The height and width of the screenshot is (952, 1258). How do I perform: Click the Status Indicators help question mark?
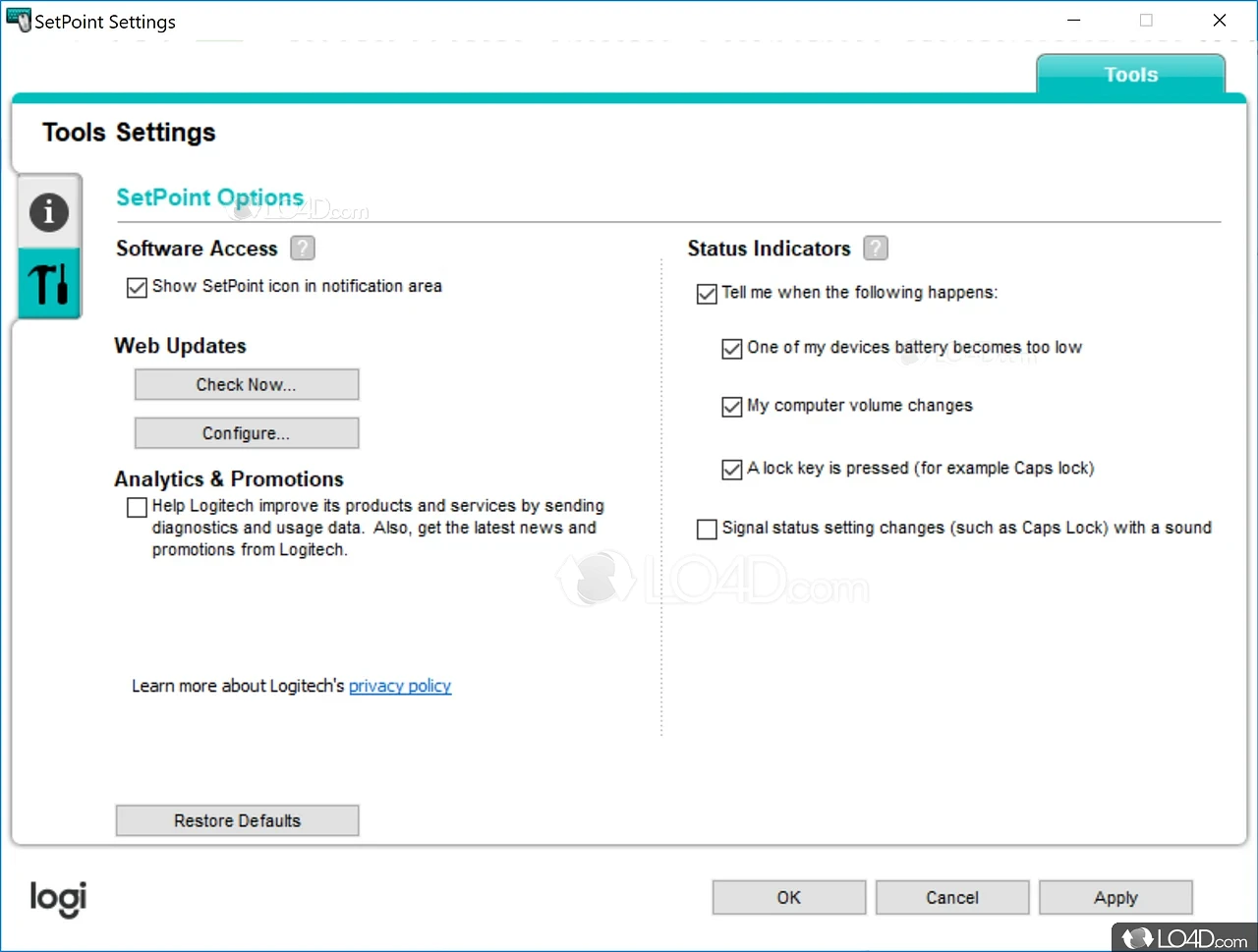(x=876, y=249)
